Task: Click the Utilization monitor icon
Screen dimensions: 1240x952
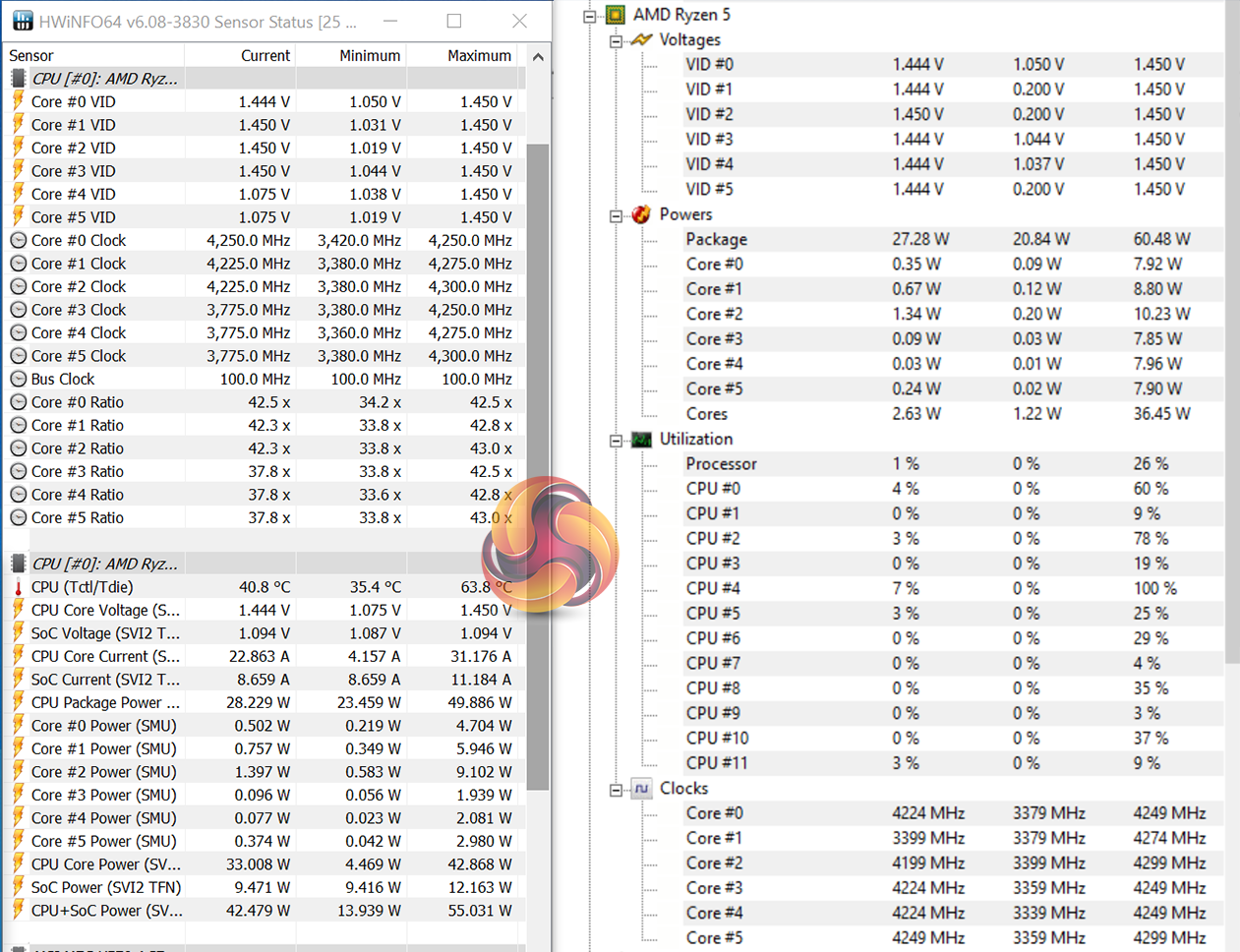Action: click(641, 440)
